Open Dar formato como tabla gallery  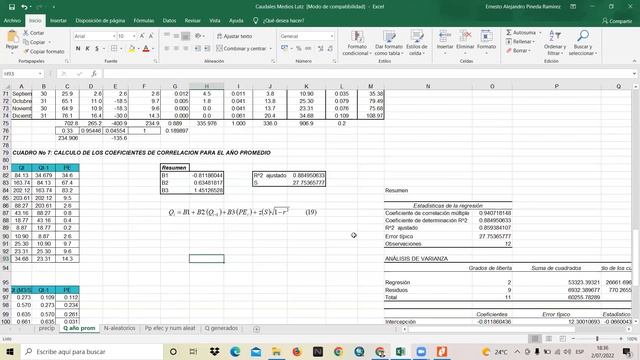(x=389, y=43)
